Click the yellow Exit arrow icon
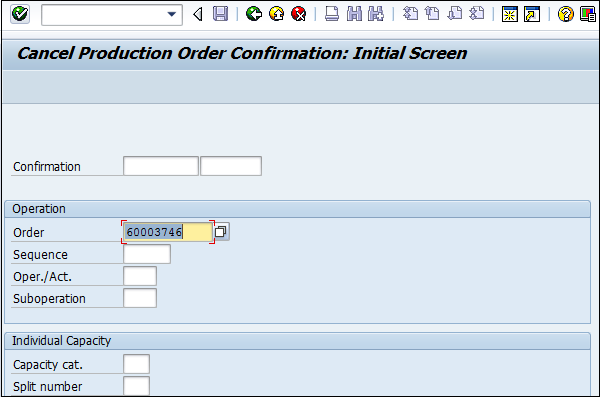 [276, 14]
